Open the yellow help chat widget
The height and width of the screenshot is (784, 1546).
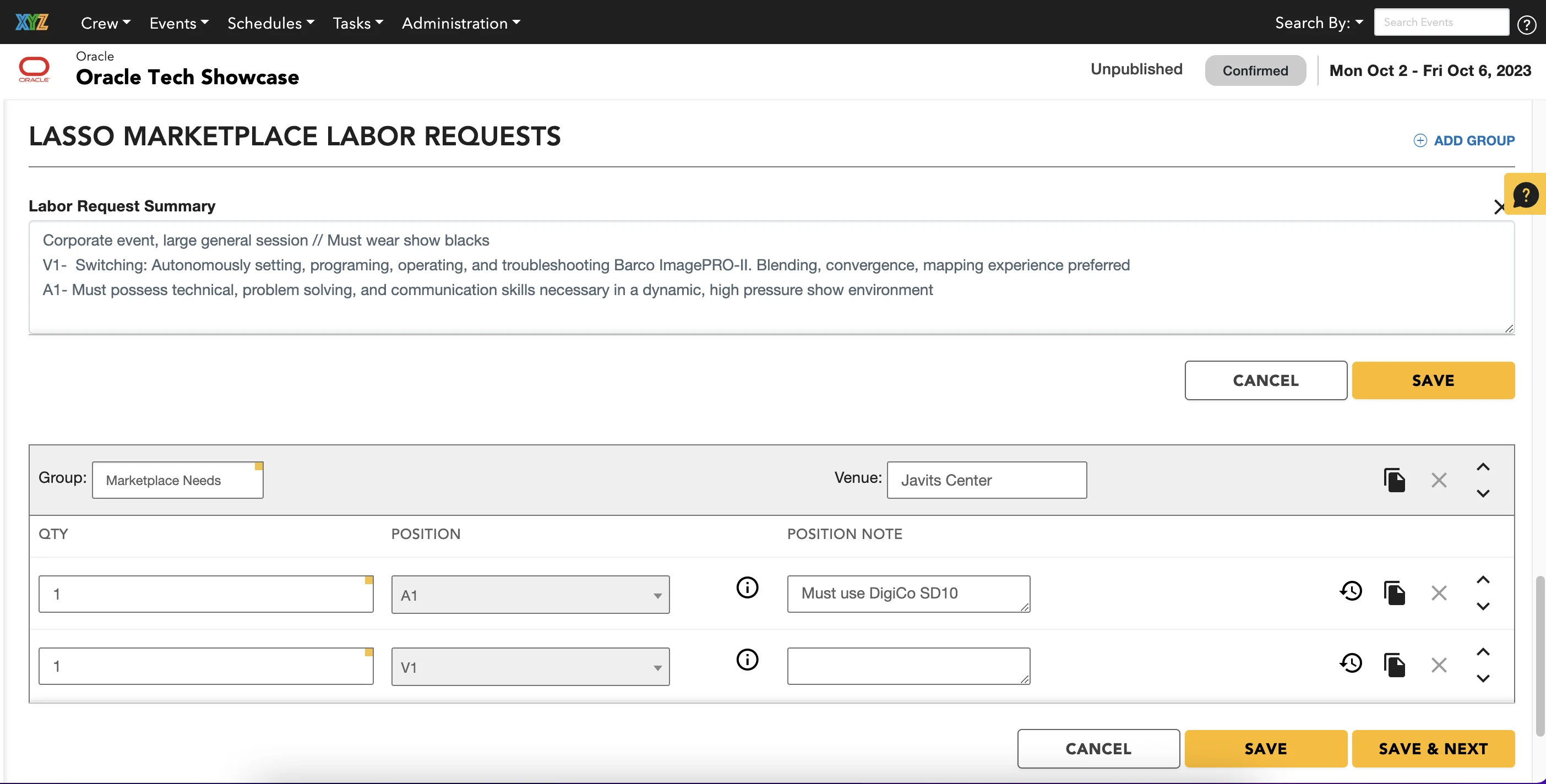(x=1525, y=194)
